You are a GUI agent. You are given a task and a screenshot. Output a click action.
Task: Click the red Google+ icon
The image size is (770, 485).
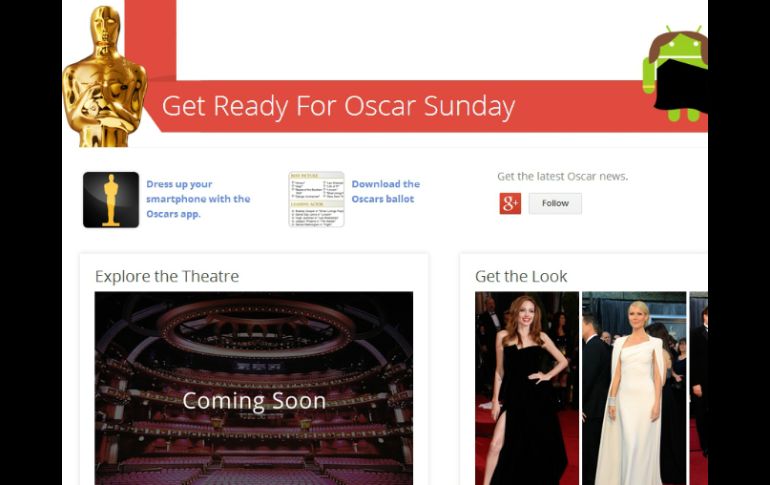point(510,203)
